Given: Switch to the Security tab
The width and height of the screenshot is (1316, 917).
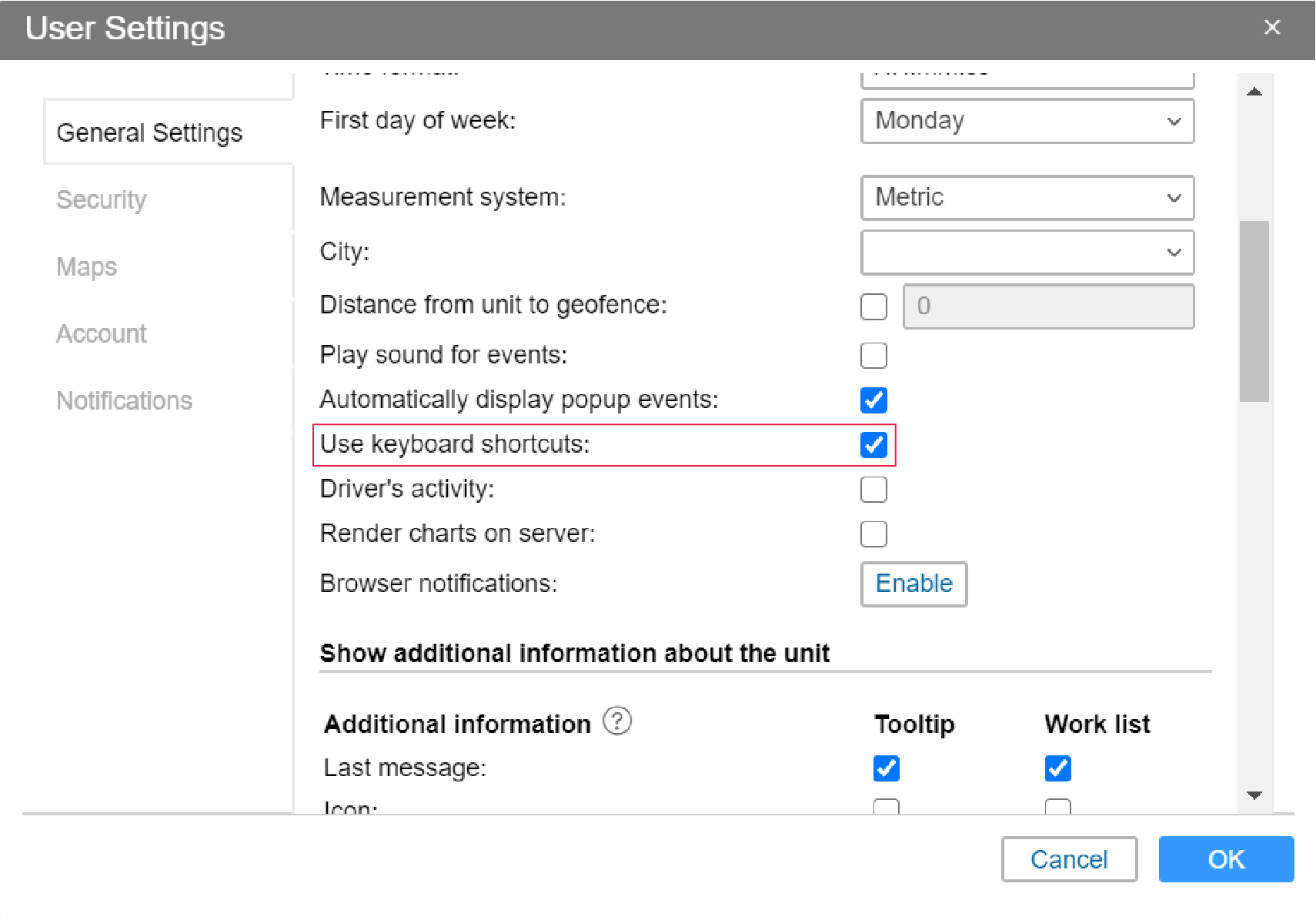Looking at the screenshot, I should 102,199.
